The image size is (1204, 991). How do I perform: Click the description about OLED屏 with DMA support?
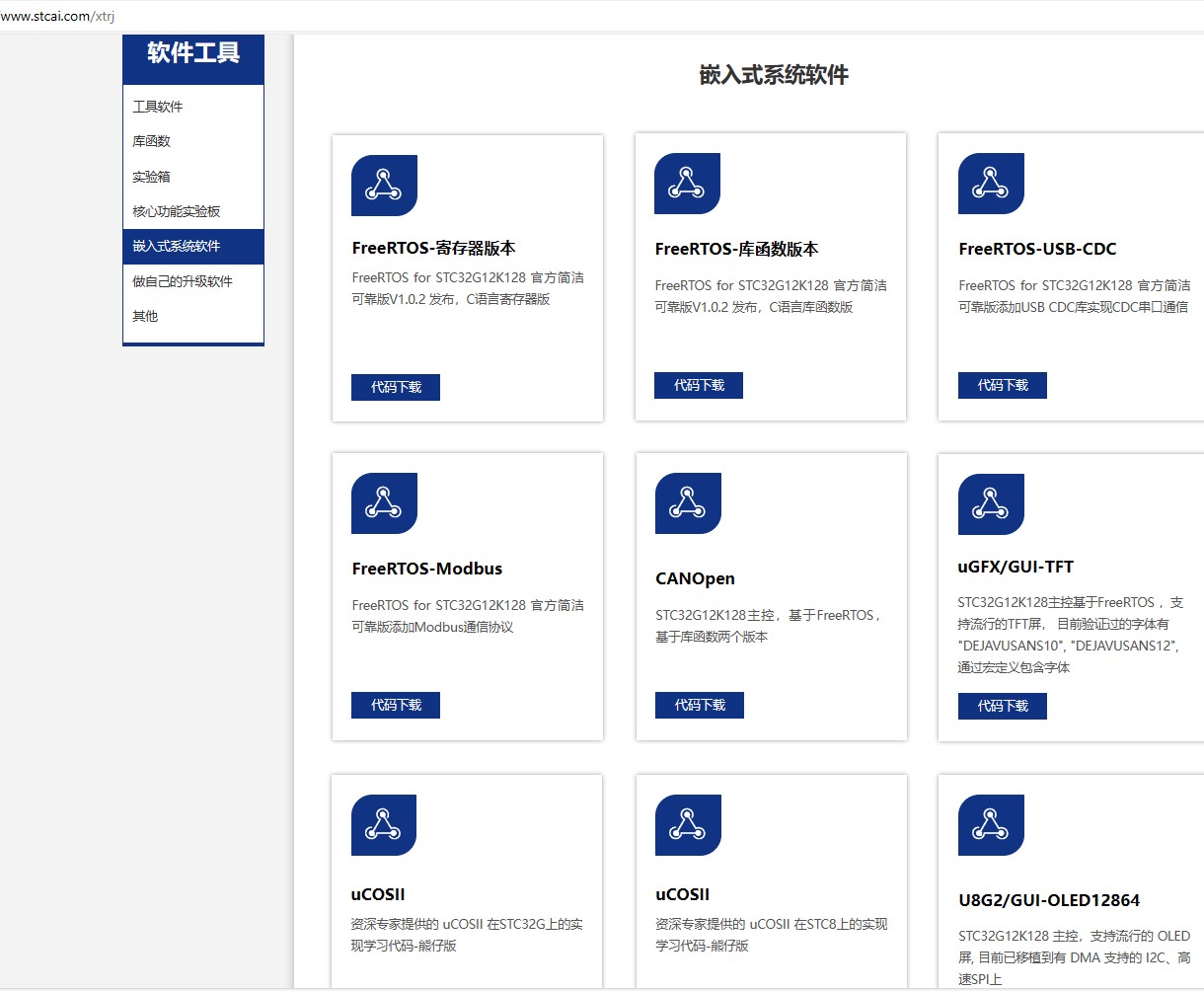coord(1075,957)
